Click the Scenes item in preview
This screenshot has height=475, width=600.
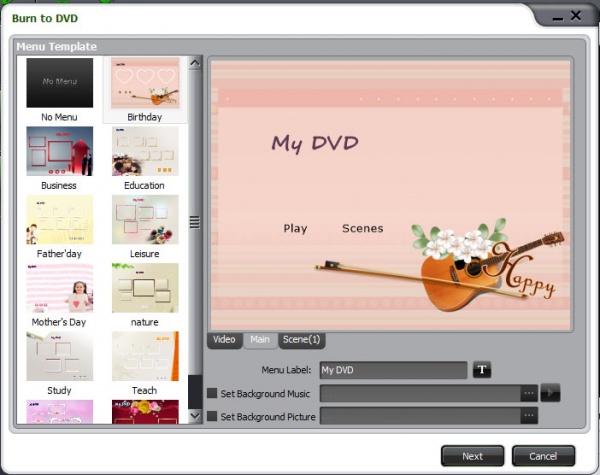363,228
